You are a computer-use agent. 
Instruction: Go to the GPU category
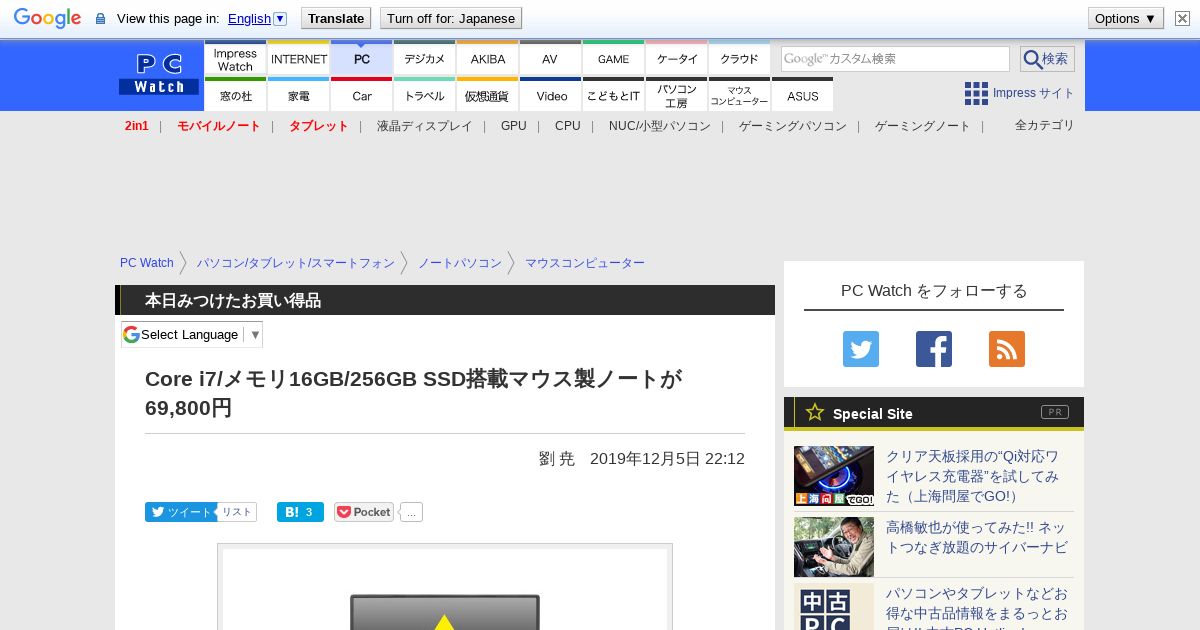[x=513, y=126]
